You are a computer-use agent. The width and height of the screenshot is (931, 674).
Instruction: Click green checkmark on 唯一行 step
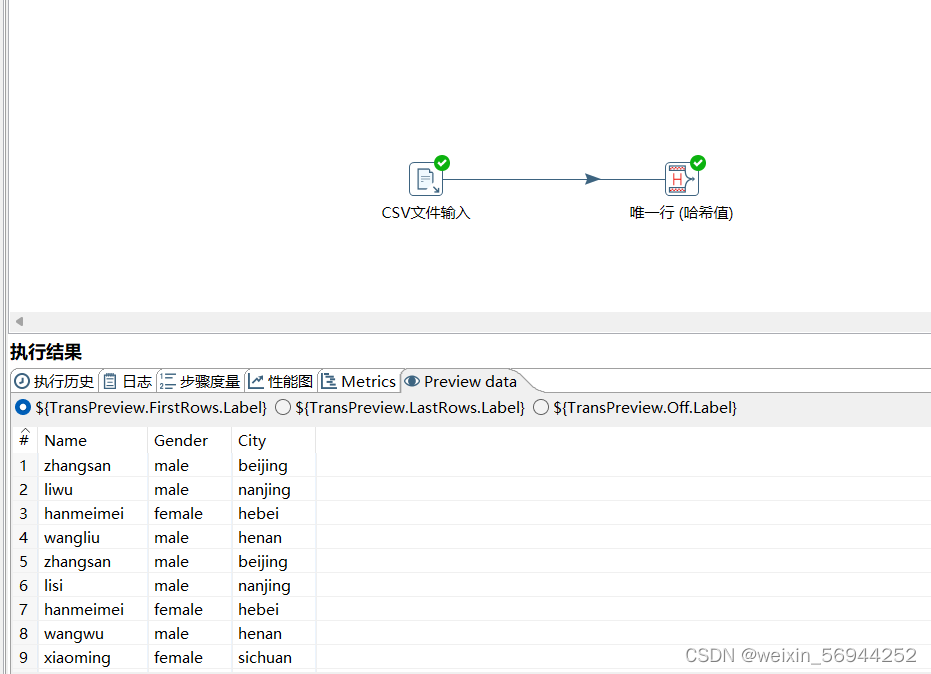pyautogui.click(x=696, y=163)
